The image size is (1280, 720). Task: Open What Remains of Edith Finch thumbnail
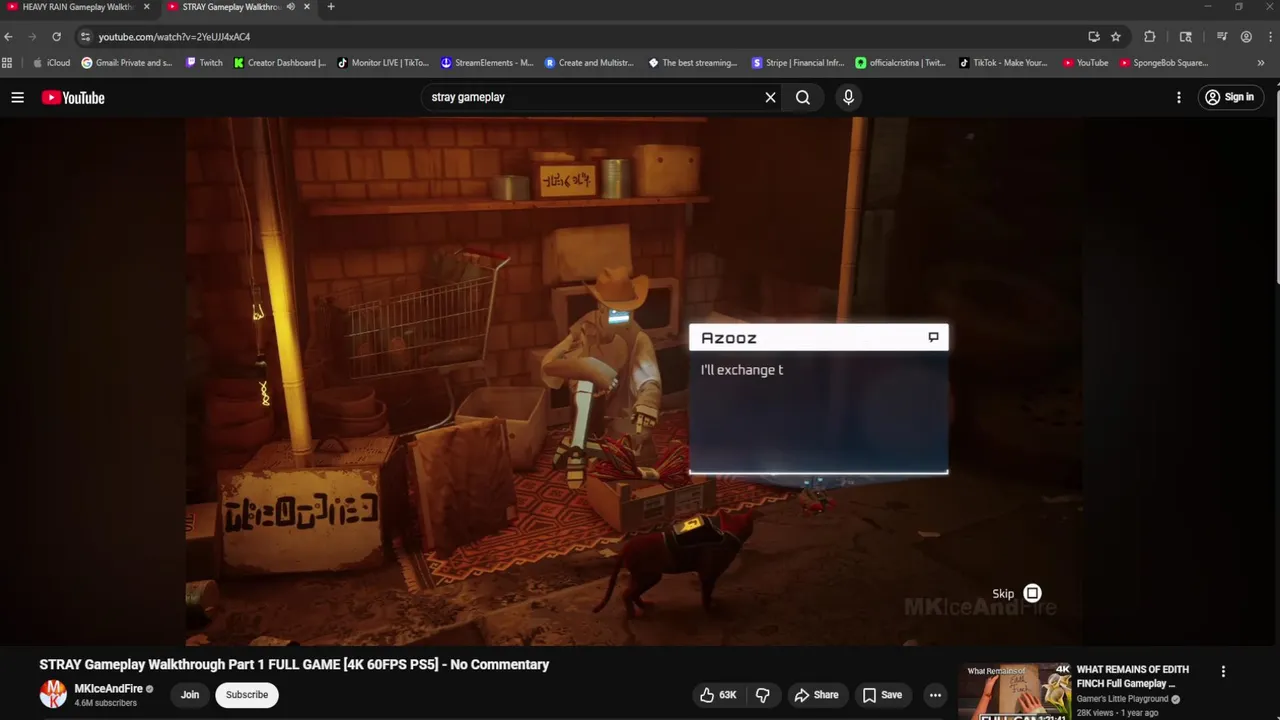pyautogui.click(x=1014, y=691)
